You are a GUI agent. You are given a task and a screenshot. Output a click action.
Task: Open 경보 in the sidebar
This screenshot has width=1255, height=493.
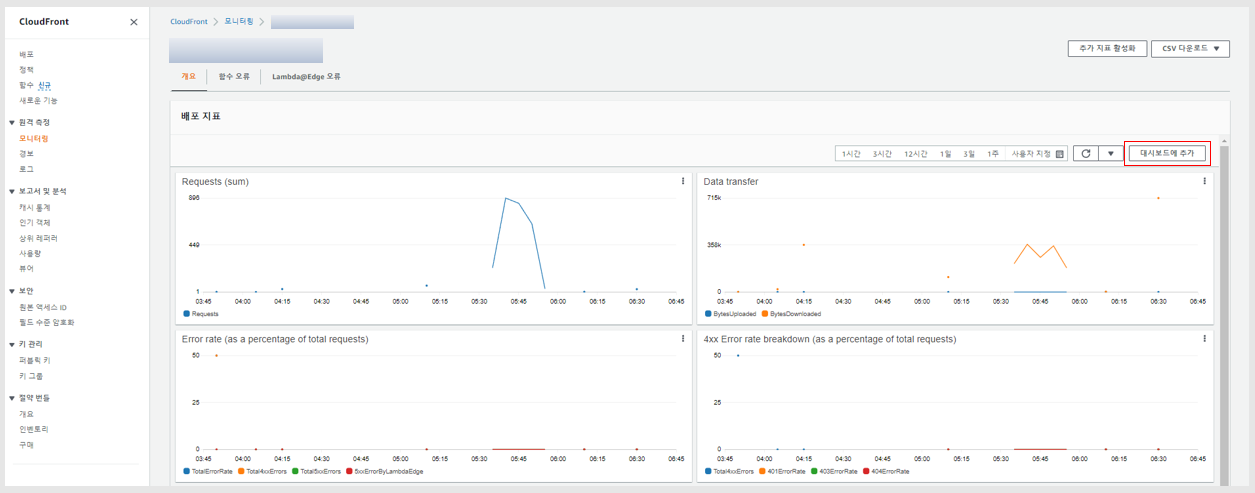[x=26, y=153]
